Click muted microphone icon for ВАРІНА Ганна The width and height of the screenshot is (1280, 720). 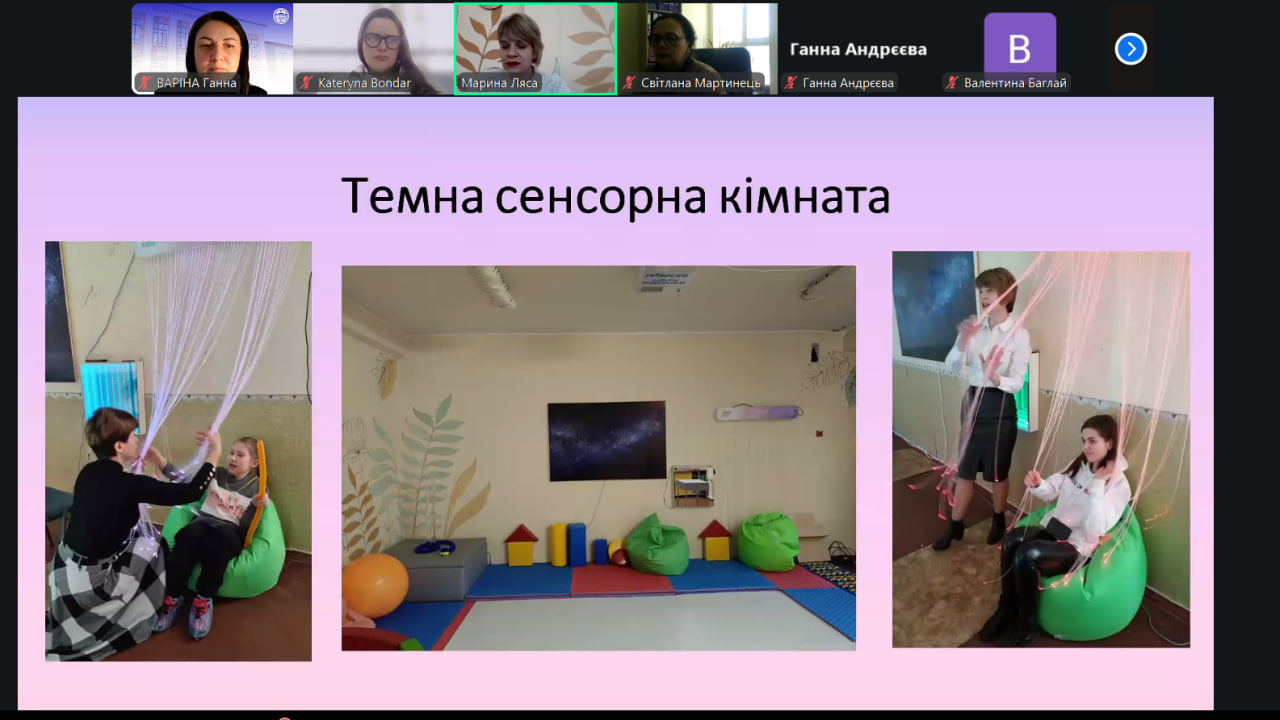145,83
